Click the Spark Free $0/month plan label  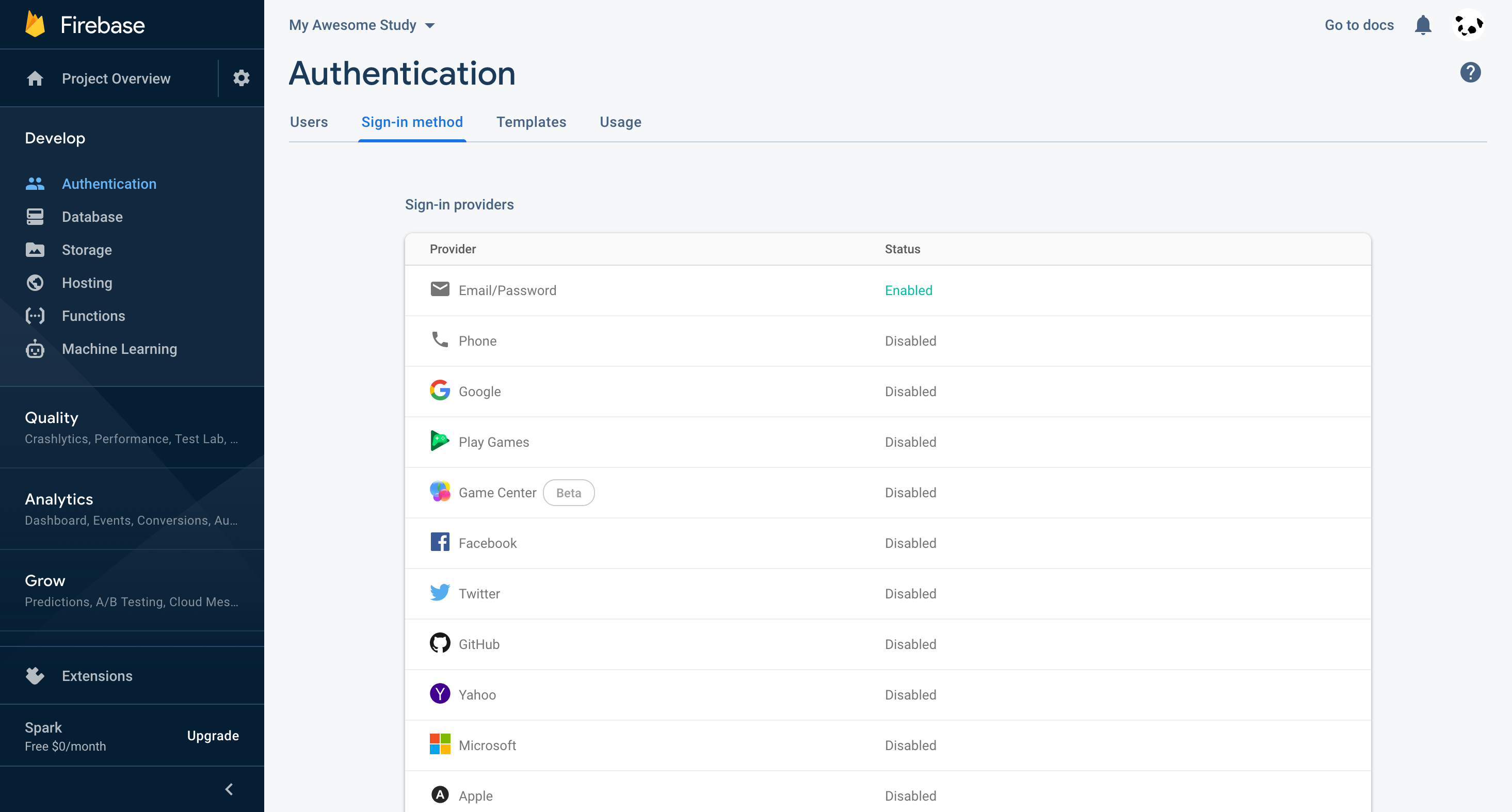point(65,736)
